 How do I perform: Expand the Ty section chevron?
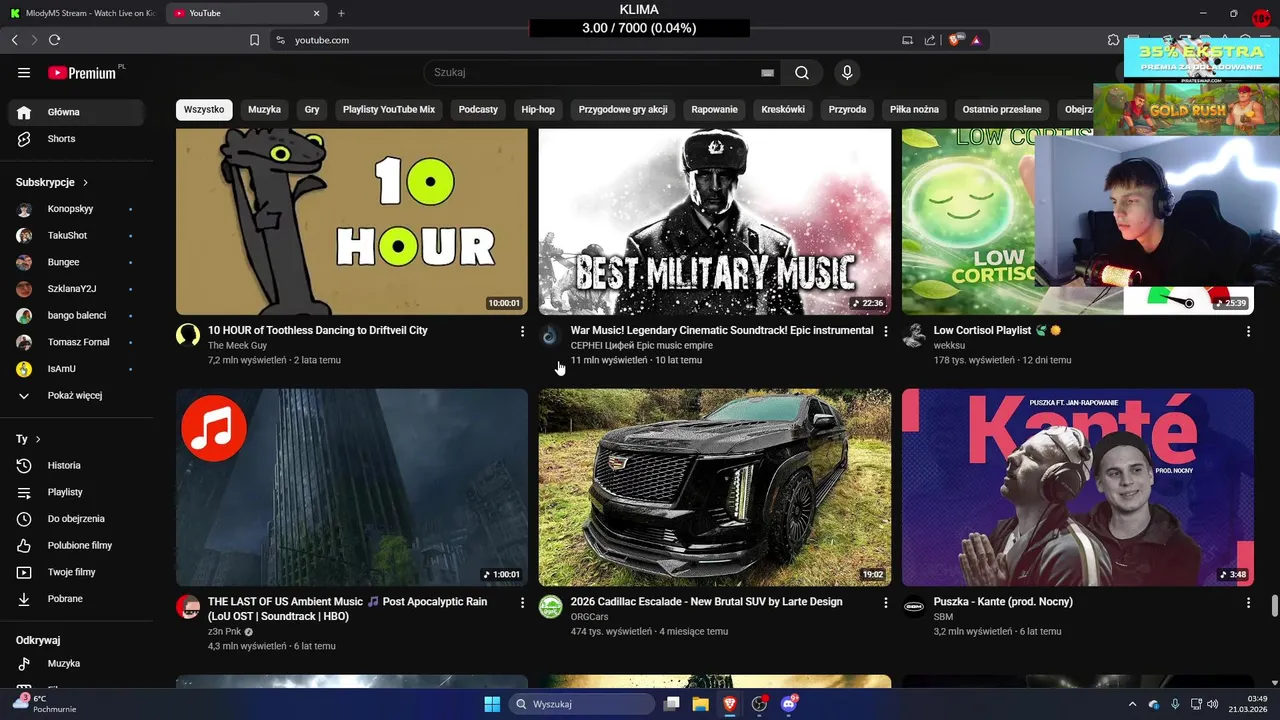tap(38, 439)
